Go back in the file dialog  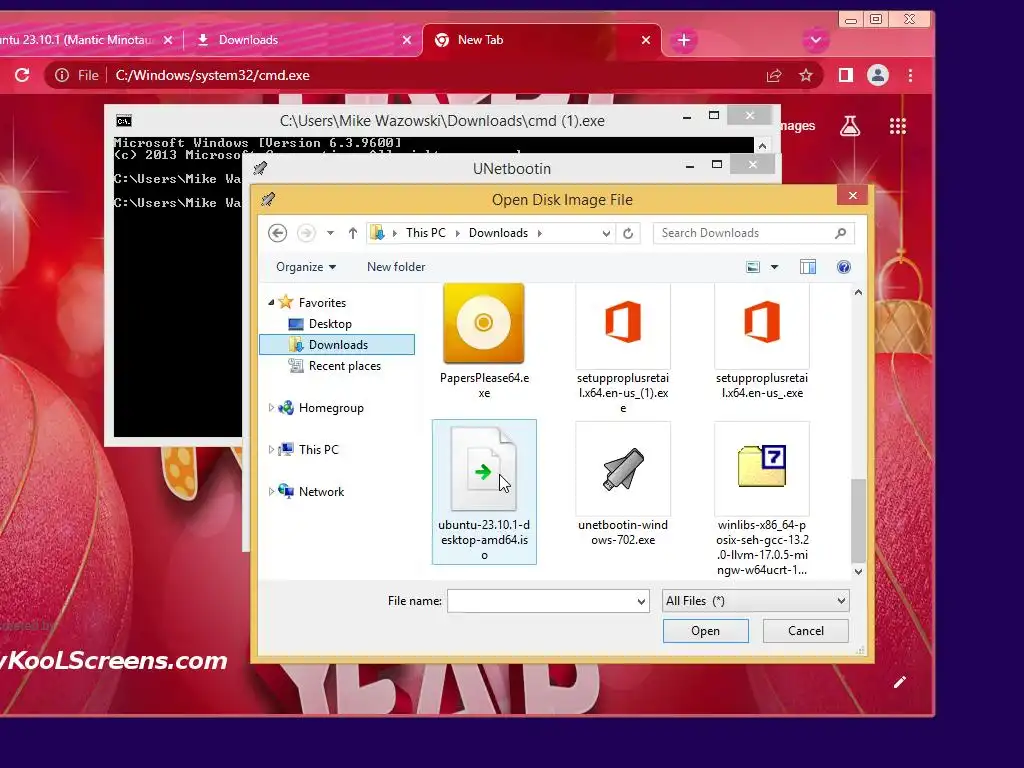point(278,233)
